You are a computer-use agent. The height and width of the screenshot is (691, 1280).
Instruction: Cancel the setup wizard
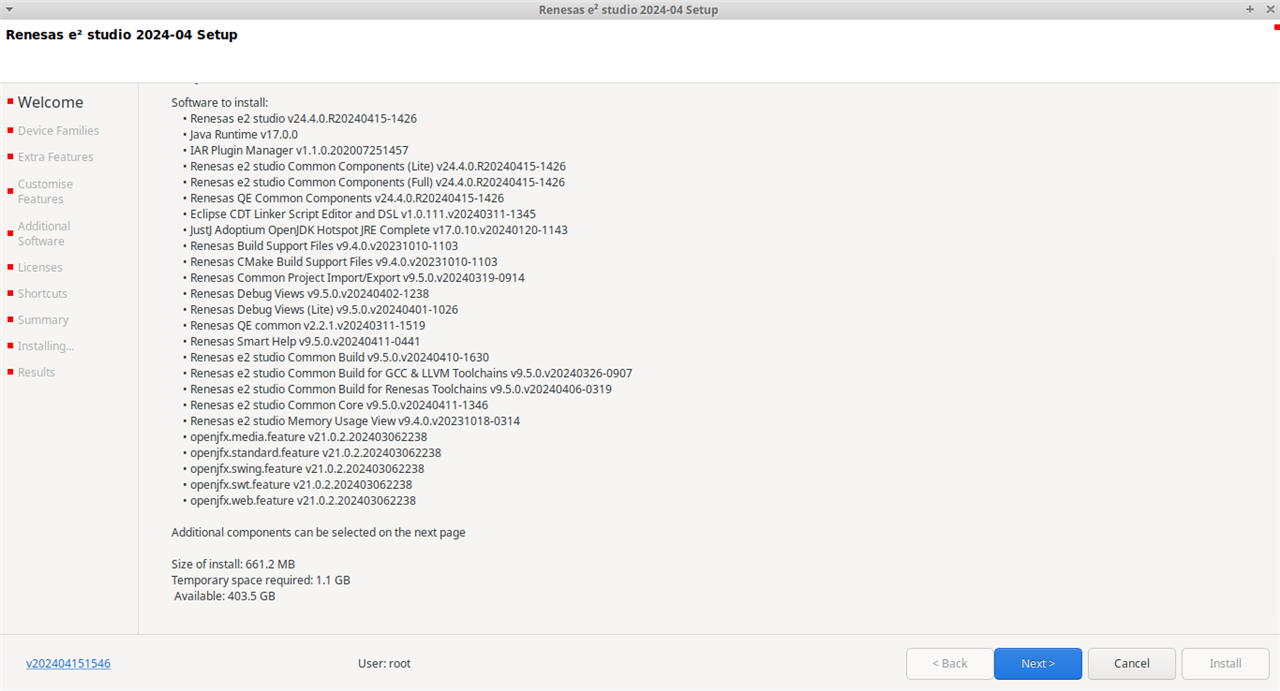point(1131,663)
